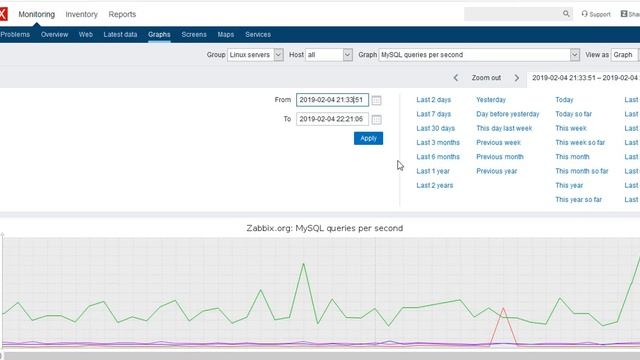Switch to the Web tab
The height and width of the screenshot is (360, 640).
(x=86, y=35)
